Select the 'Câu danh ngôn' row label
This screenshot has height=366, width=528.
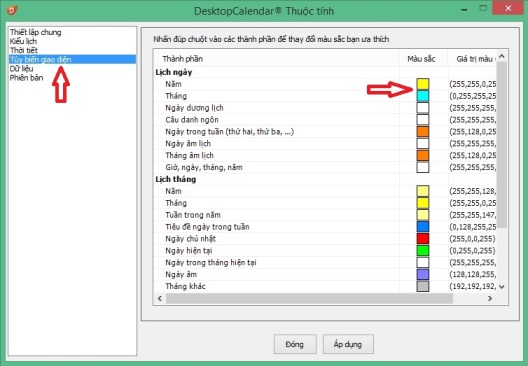click(192, 120)
